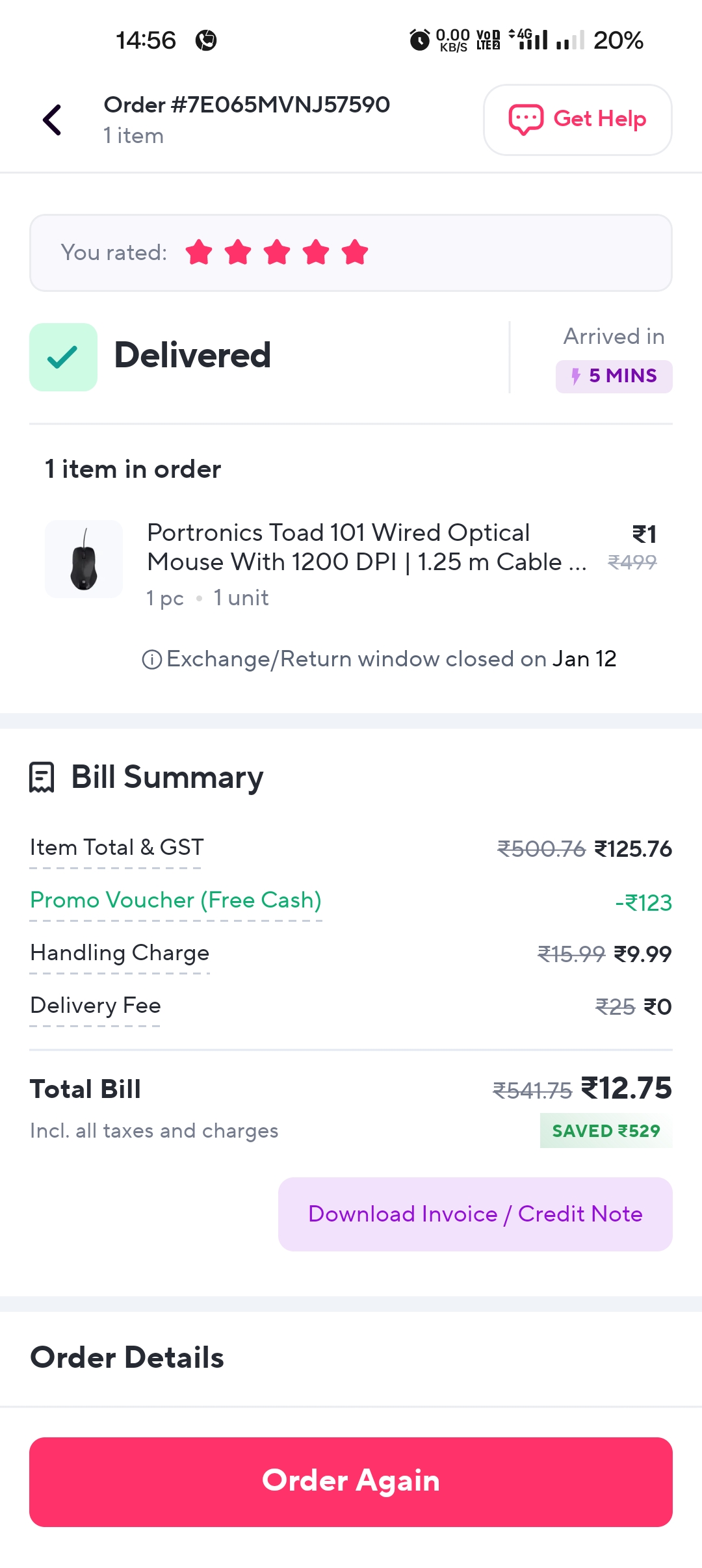
Task: Show Delivery Fee explanation
Action: [x=96, y=1006]
